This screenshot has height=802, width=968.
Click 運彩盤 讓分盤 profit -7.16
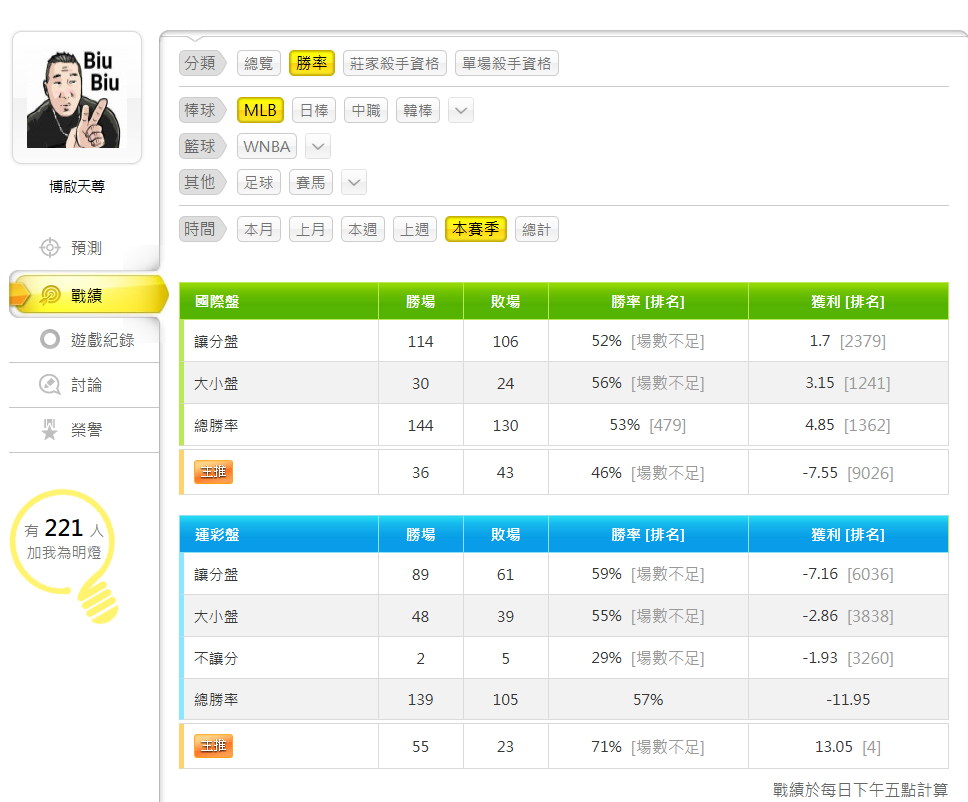pos(820,574)
